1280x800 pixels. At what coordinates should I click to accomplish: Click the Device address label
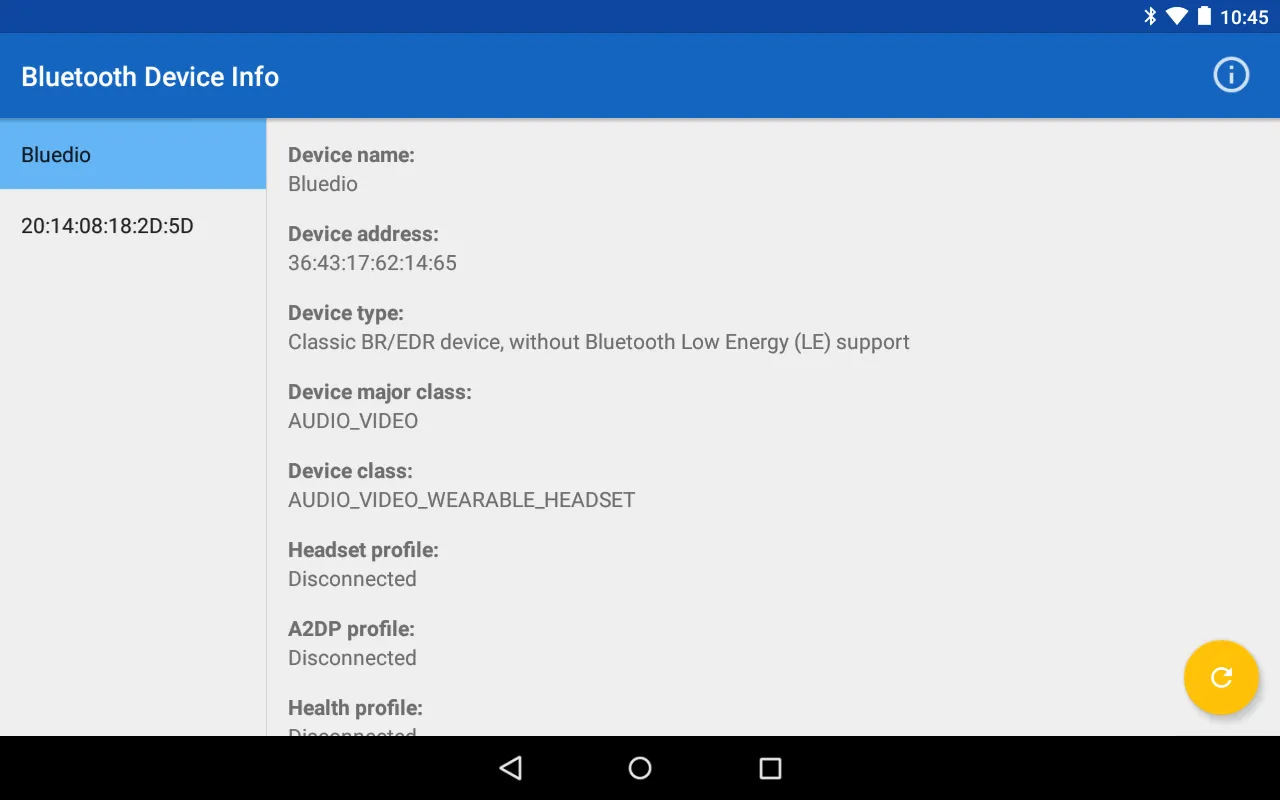[363, 234]
